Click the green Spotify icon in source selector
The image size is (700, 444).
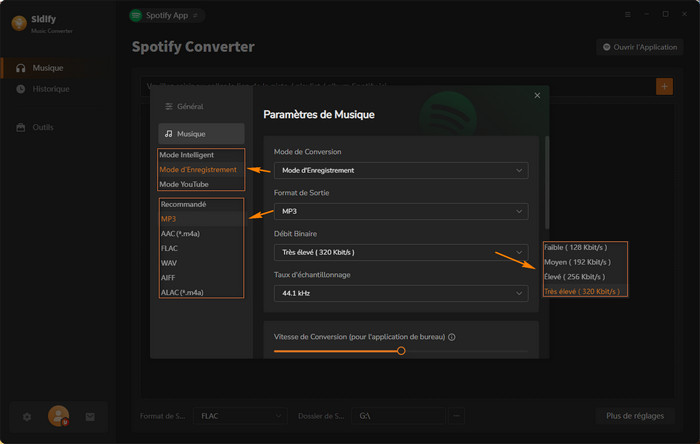[x=136, y=16]
